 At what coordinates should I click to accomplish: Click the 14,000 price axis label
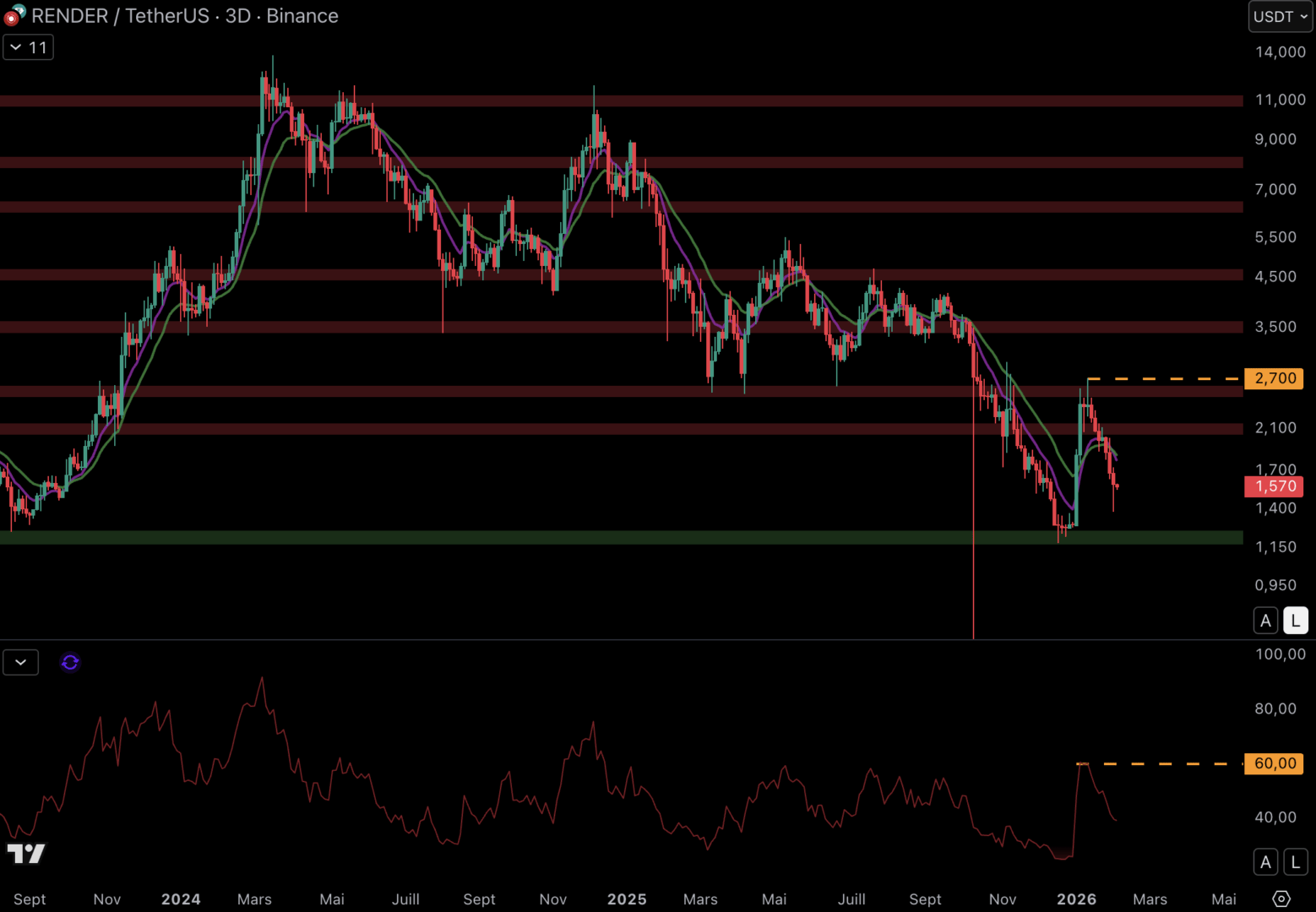1281,52
